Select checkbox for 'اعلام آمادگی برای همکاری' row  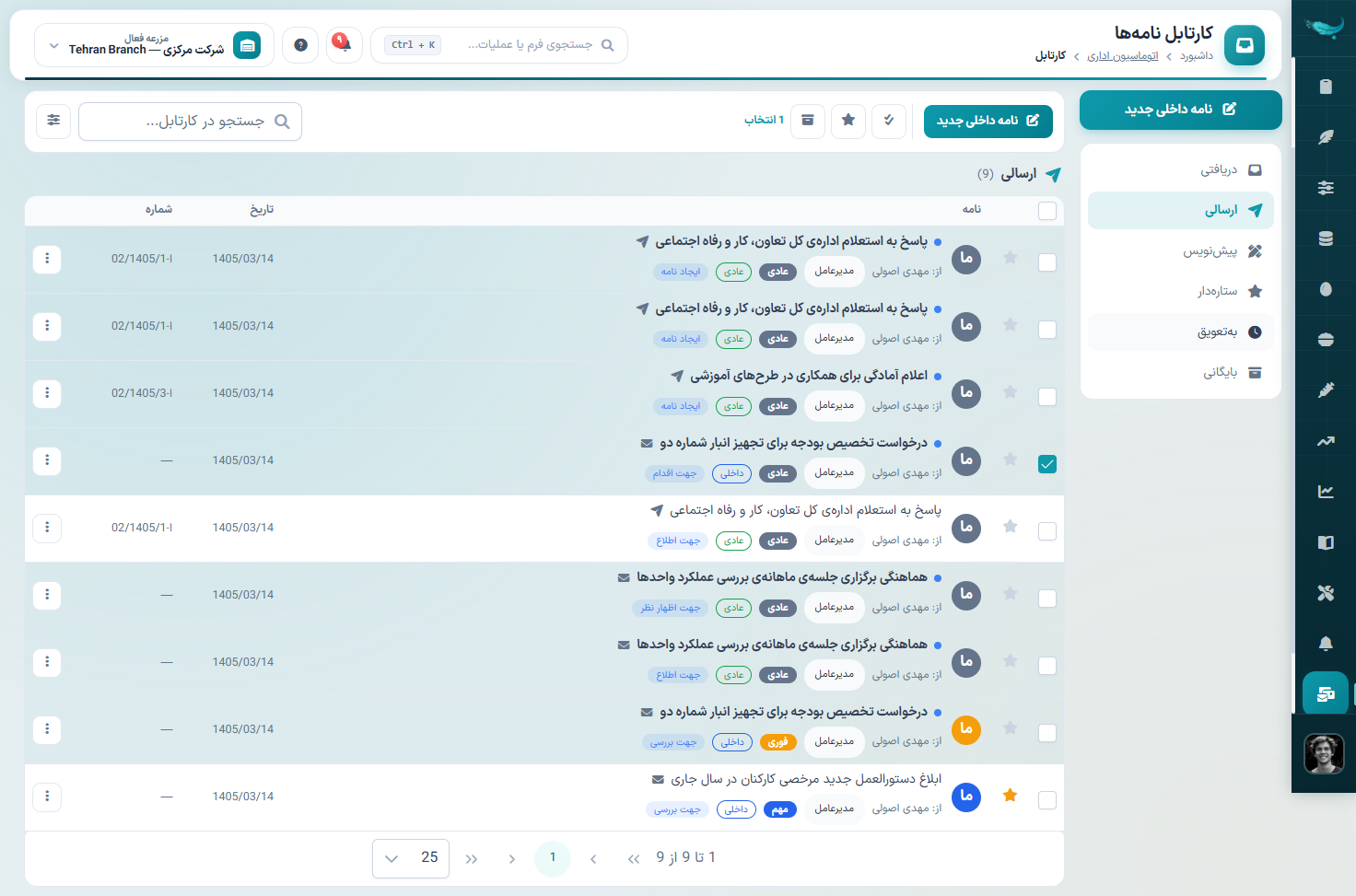[1047, 397]
